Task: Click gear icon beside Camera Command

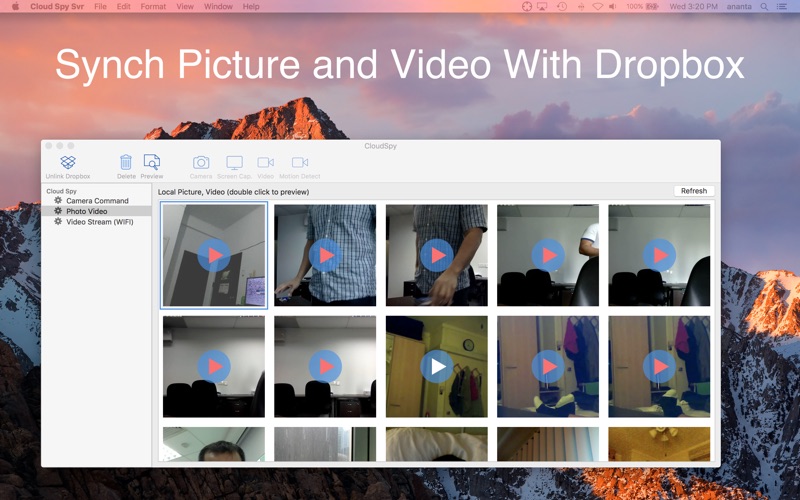Action: coord(58,201)
